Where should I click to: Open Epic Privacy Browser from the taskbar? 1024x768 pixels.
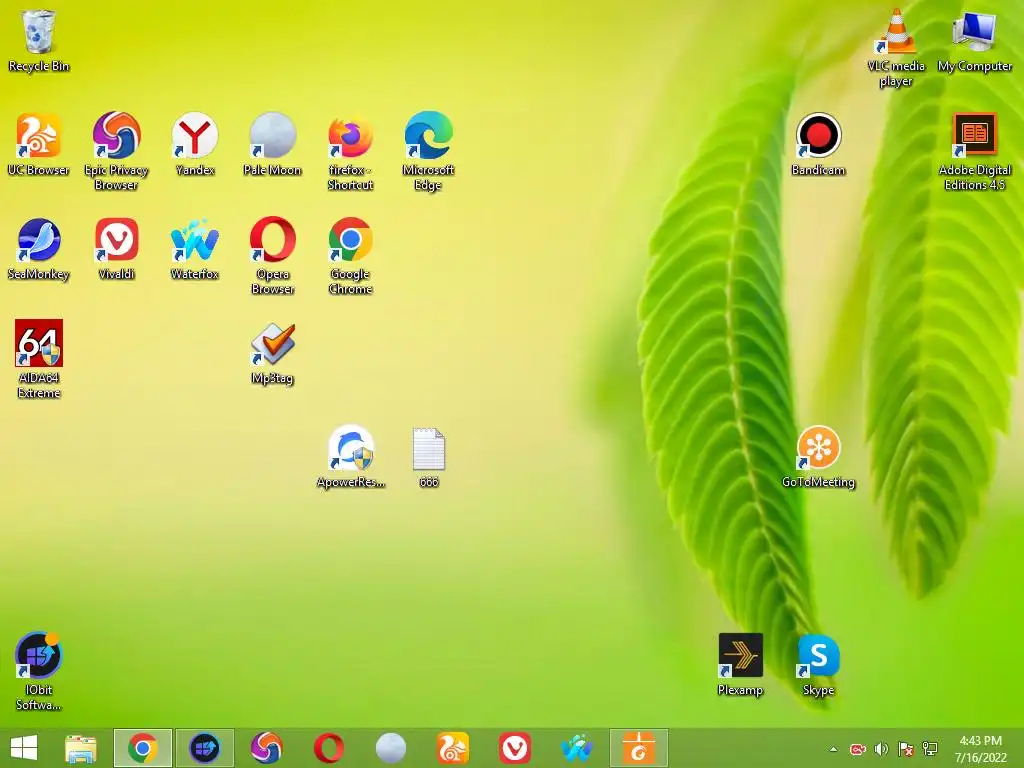(266, 748)
